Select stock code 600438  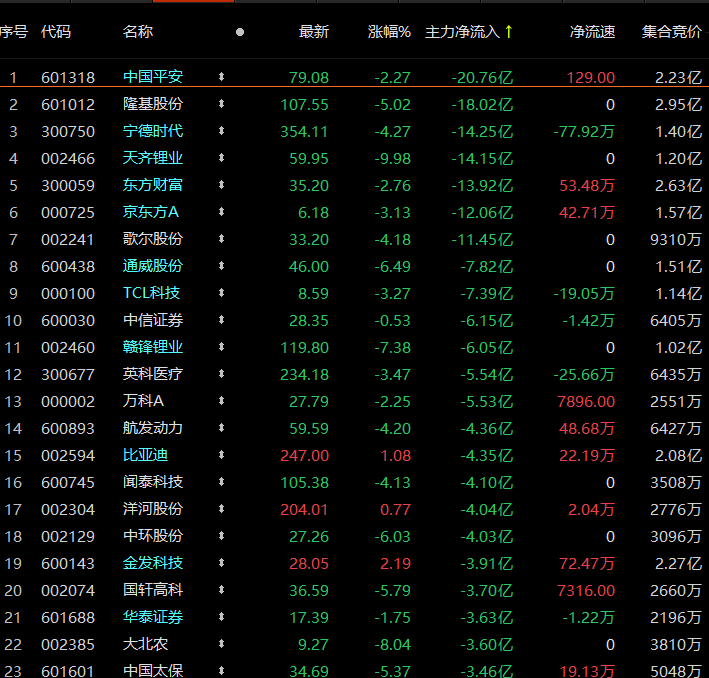[x=68, y=267]
